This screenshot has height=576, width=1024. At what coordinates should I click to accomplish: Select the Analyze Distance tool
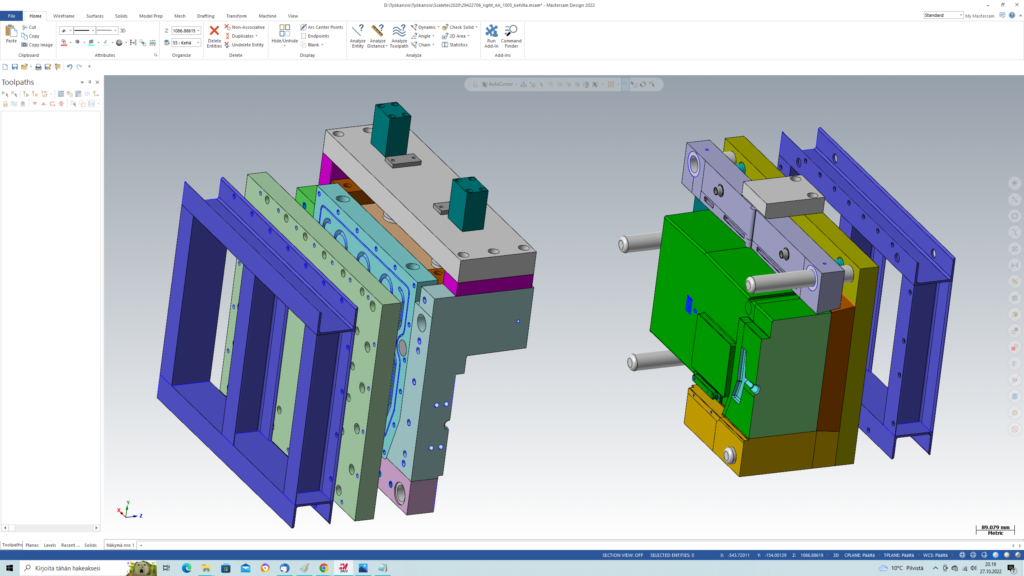[377, 32]
